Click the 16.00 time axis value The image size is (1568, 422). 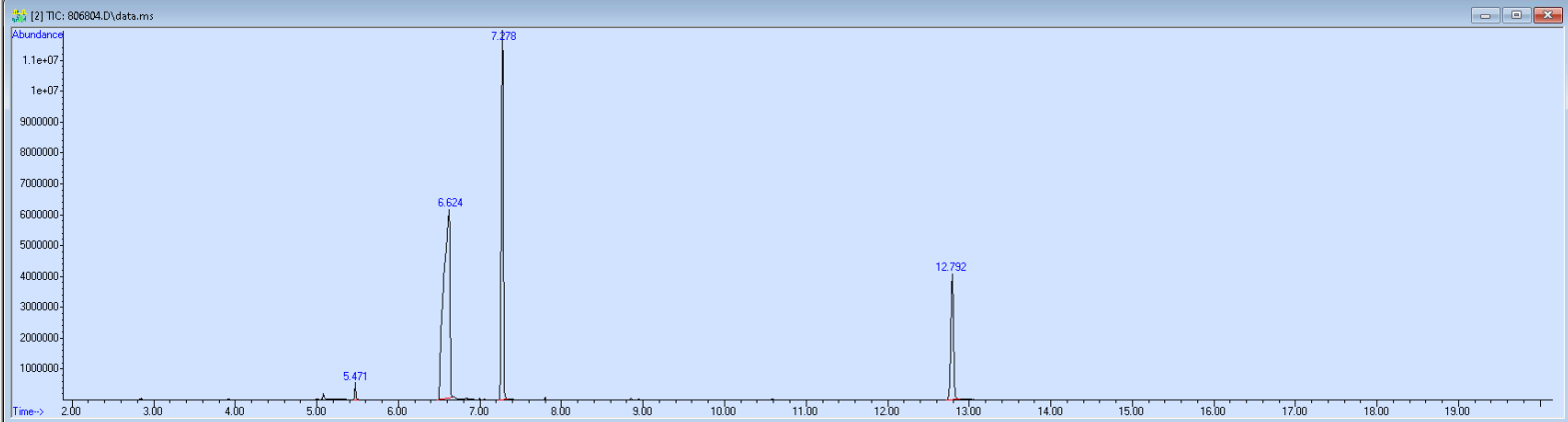coord(1213,411)
